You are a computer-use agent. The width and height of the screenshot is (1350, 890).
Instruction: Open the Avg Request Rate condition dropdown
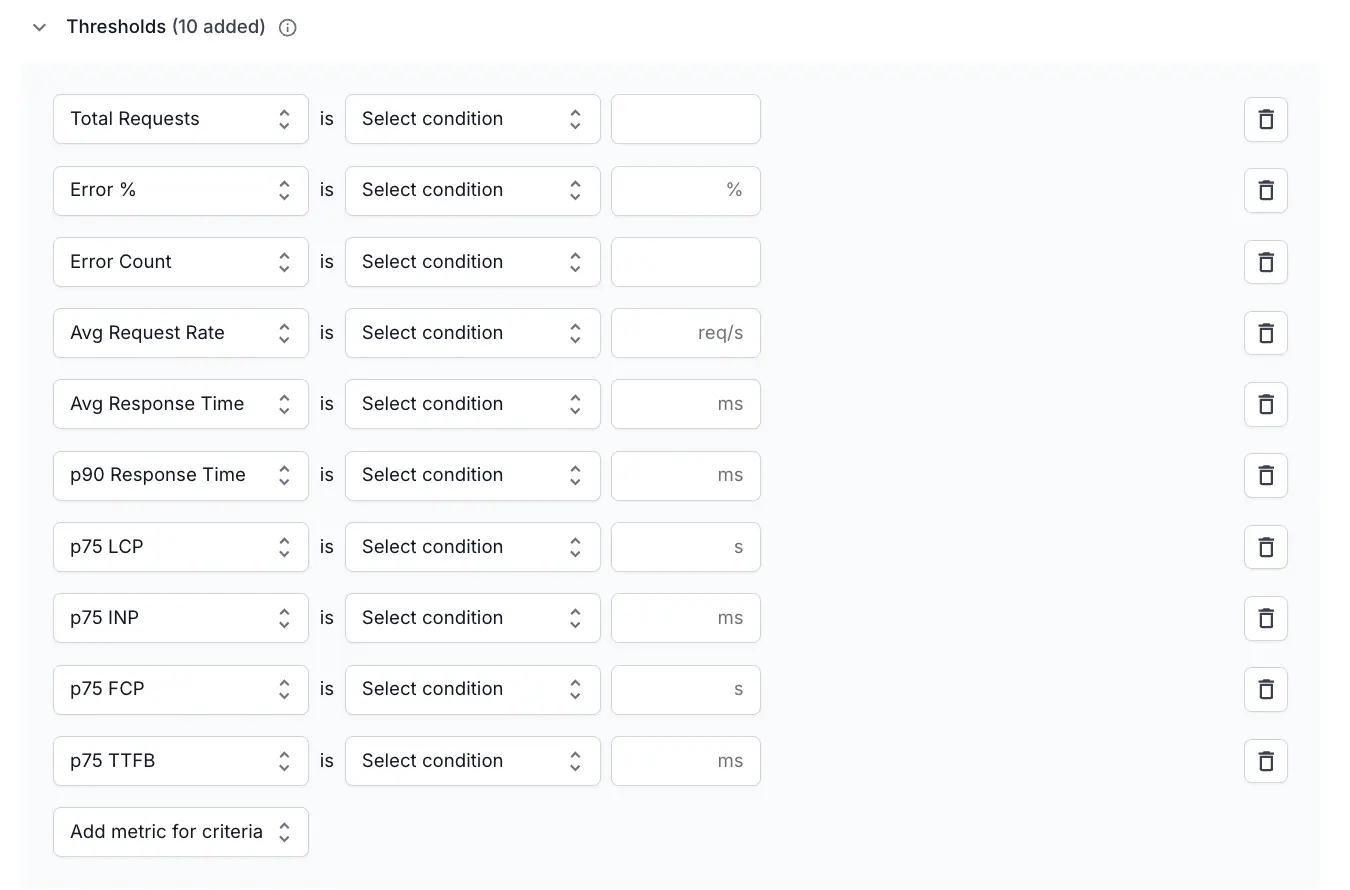click(472, 333)
